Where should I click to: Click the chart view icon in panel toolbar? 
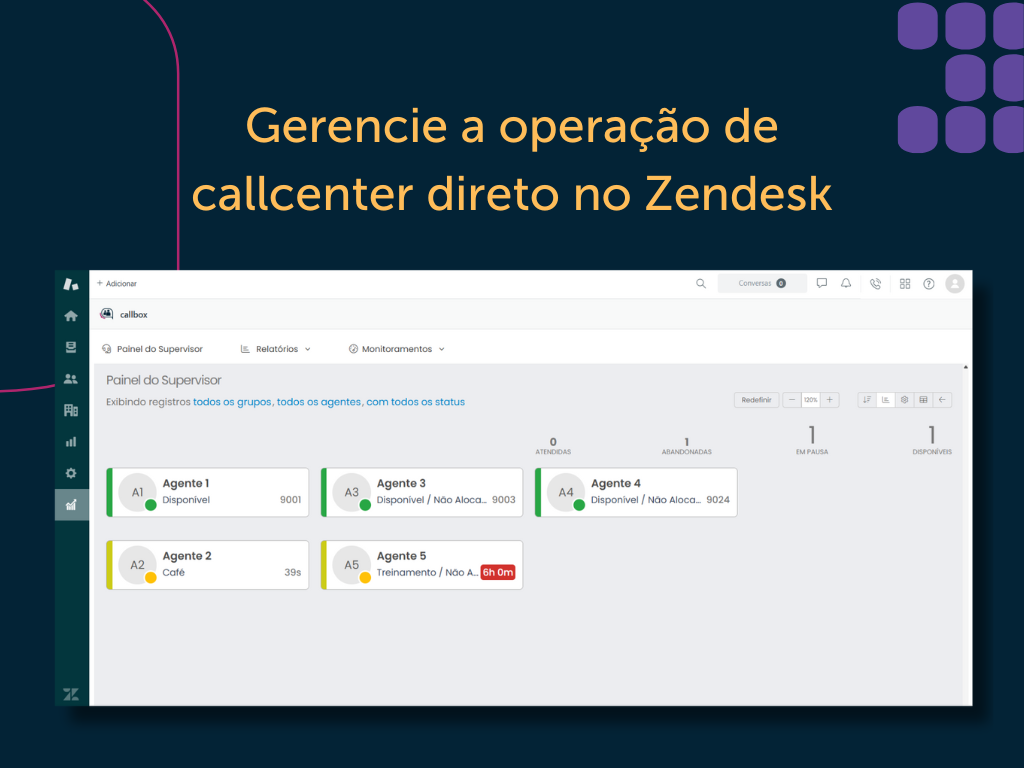tap(886, 400)
